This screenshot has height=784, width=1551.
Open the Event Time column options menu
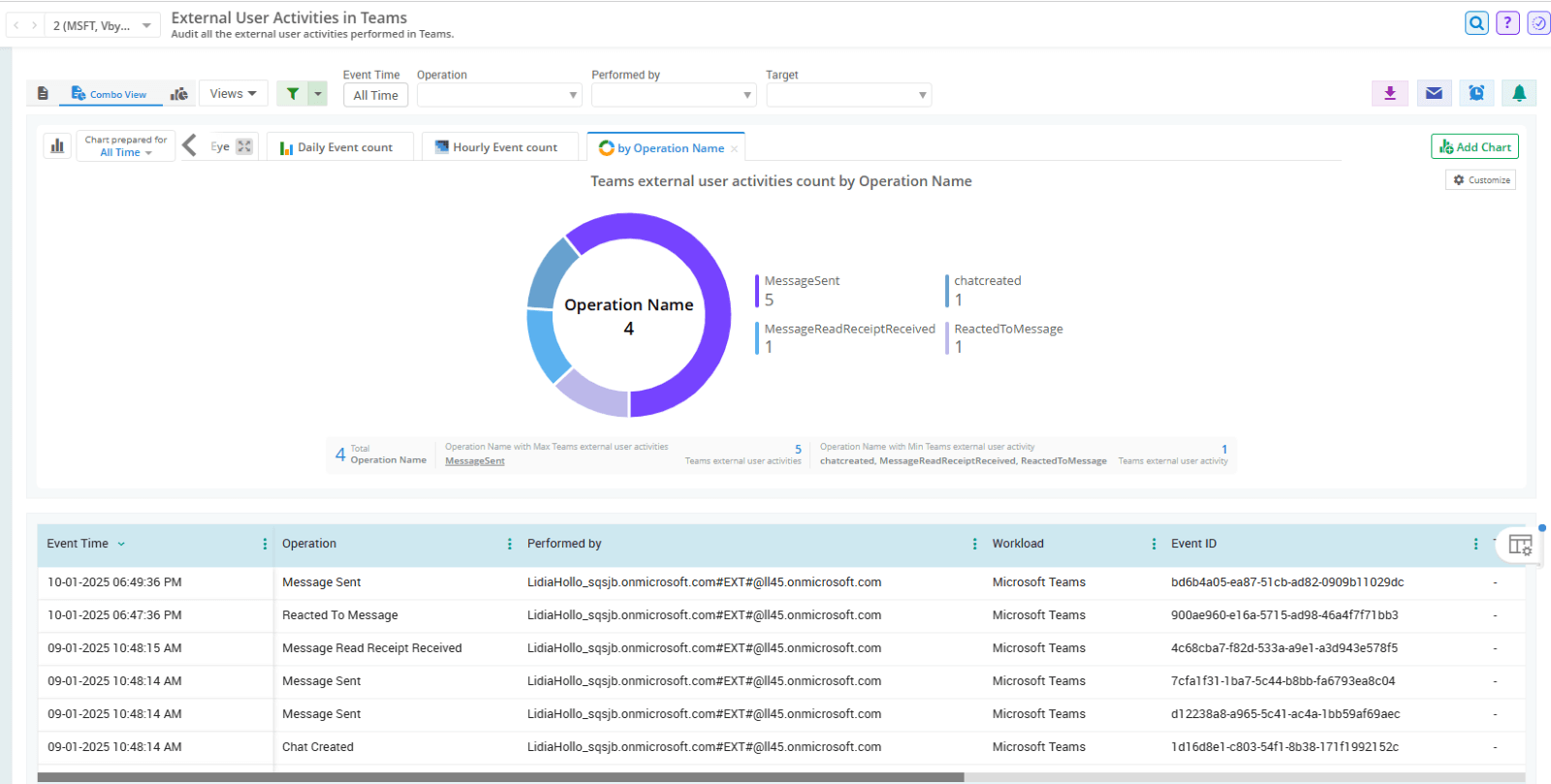(265, 545)
